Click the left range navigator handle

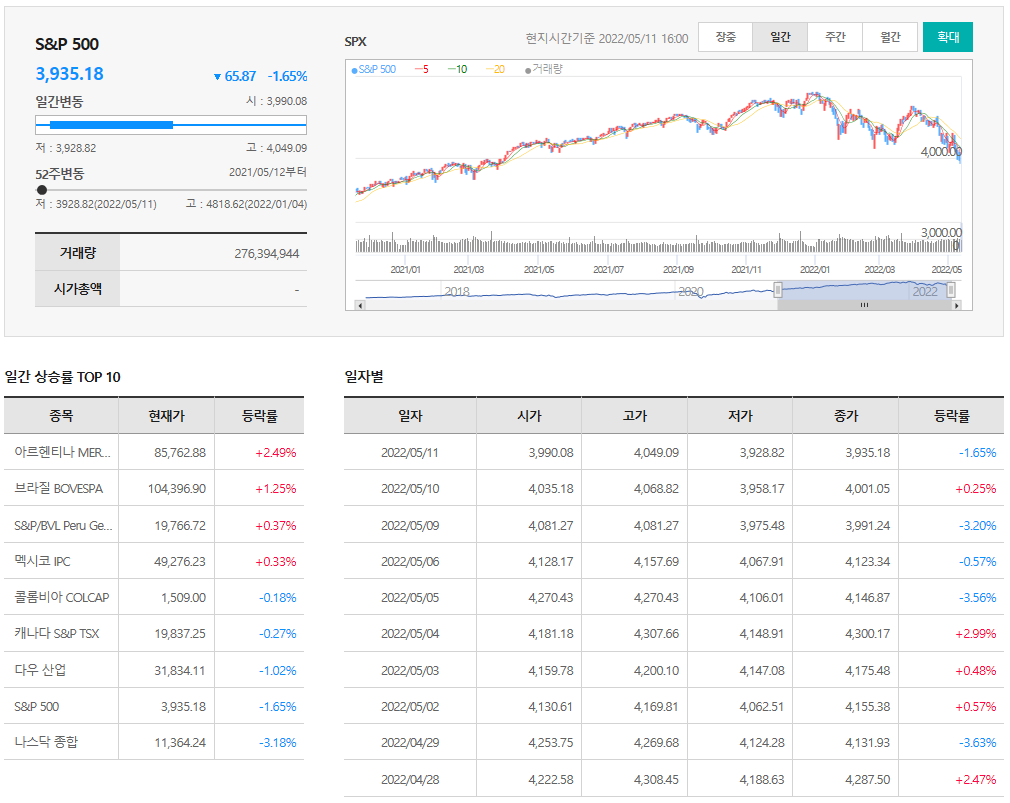(777, 290)
